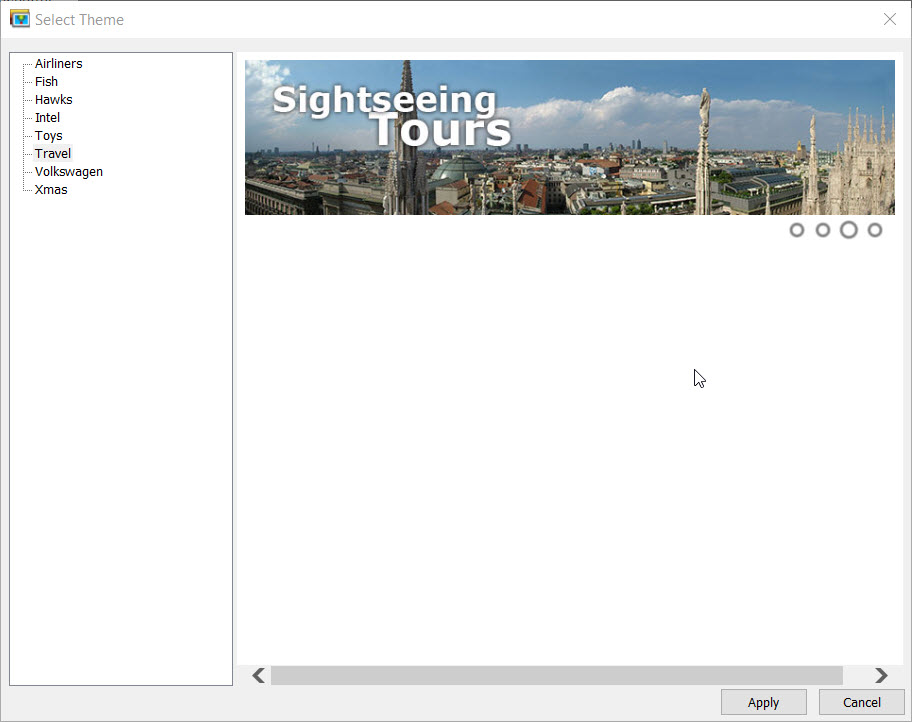This screenshot has height=722, width=912.
Task: Select the Toys theme
Action: click(x=48, y=136)
